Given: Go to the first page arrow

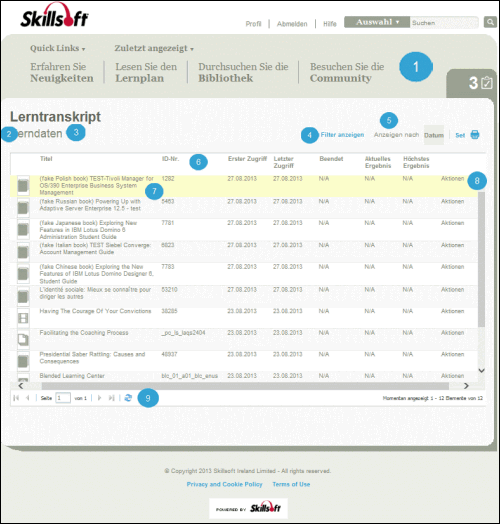Looking at the screenshot, I should point(16,398).
